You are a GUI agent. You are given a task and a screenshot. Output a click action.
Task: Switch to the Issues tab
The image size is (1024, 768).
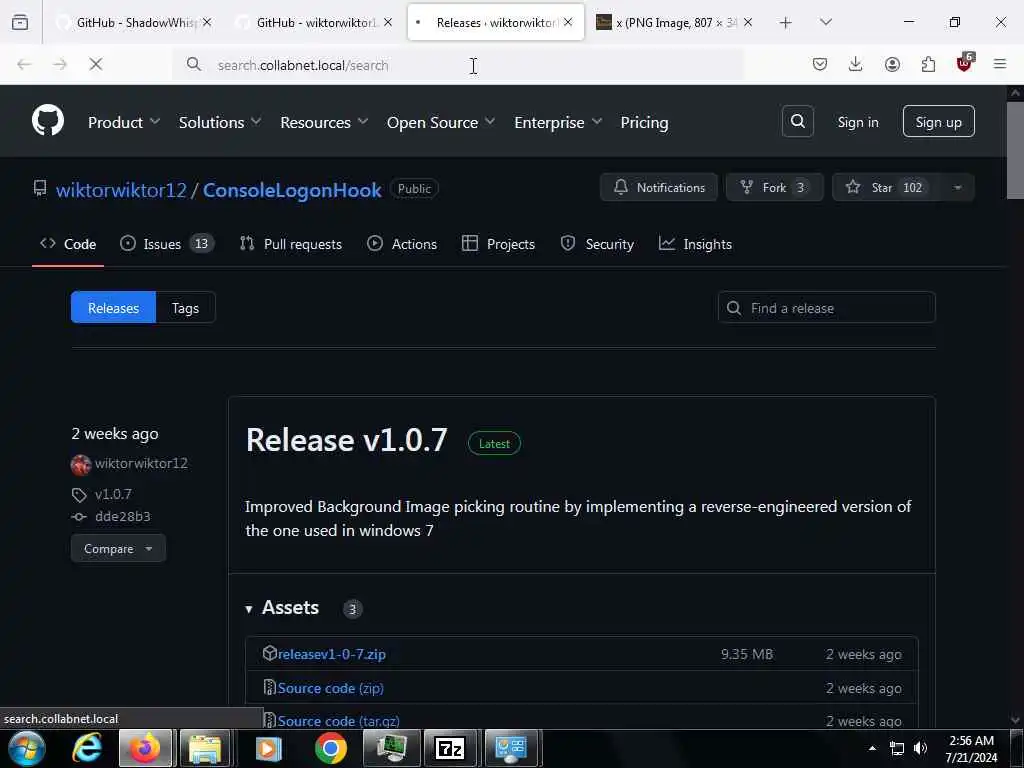[167, 244]
